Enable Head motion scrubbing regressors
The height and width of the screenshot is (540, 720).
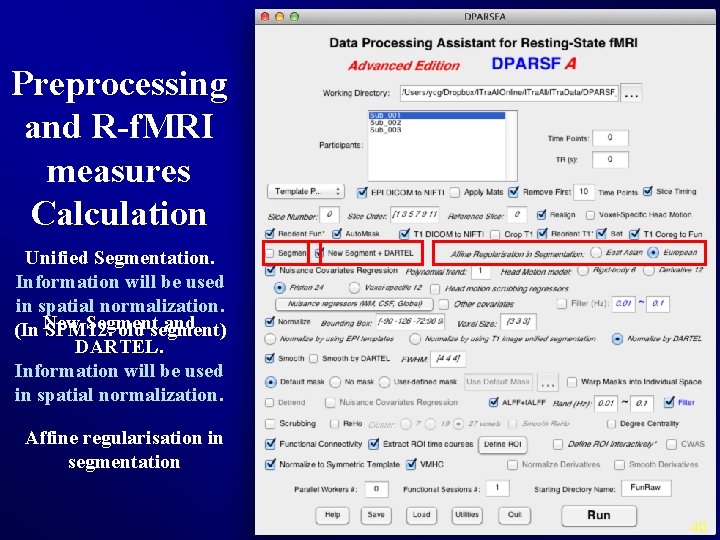(x=435, y=289)
